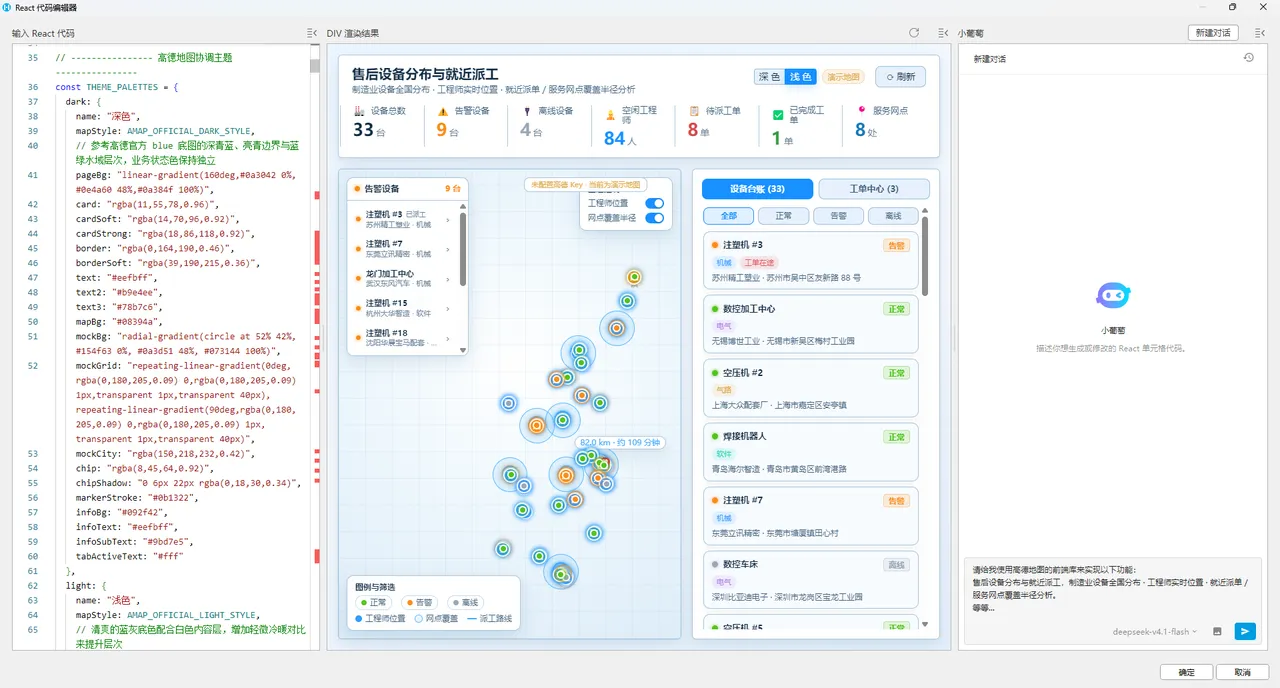1280x688 pixels.
Task: Start a new chat with 新建对话 button
Action: tap(1214, 33)
